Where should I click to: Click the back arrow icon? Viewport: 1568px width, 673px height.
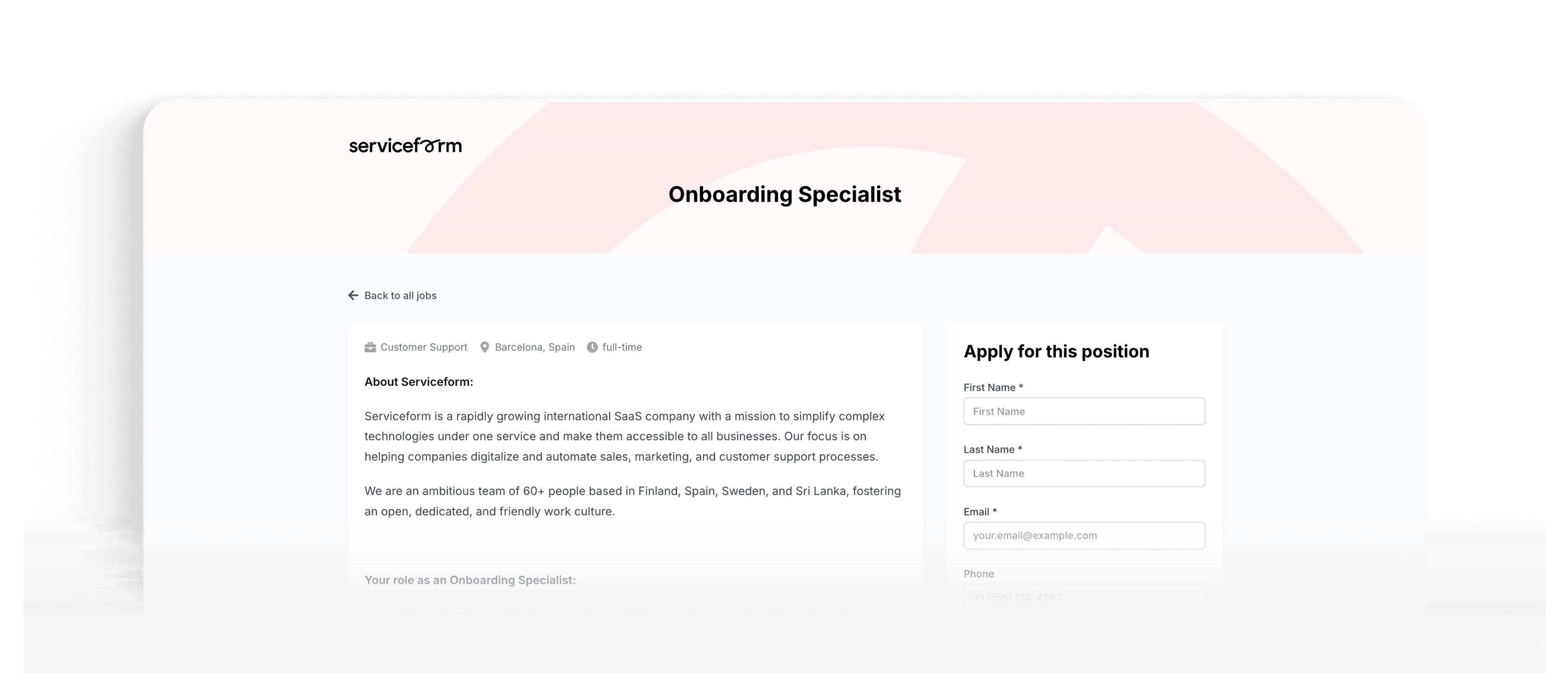353,295
